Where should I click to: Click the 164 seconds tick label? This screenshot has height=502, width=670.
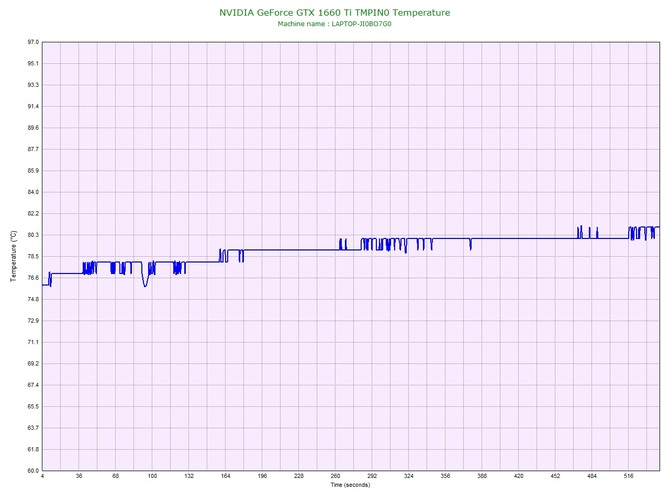(x=225, y=477)
